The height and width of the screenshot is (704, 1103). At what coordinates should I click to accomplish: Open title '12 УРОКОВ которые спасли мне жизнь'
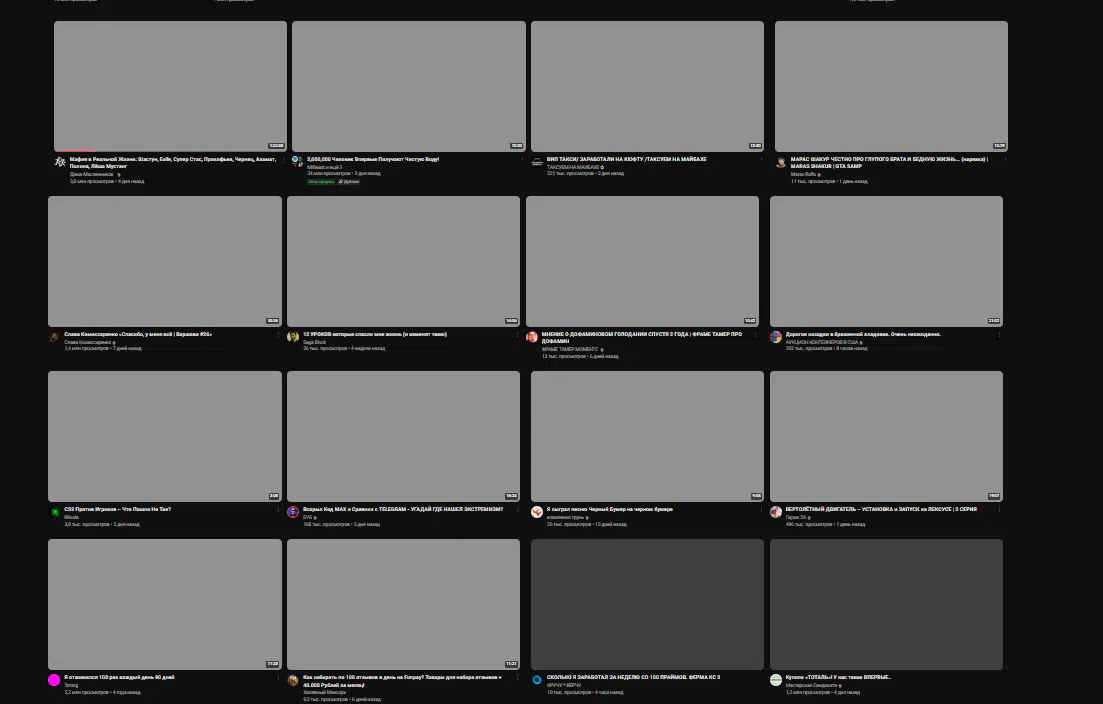(375, 335)
